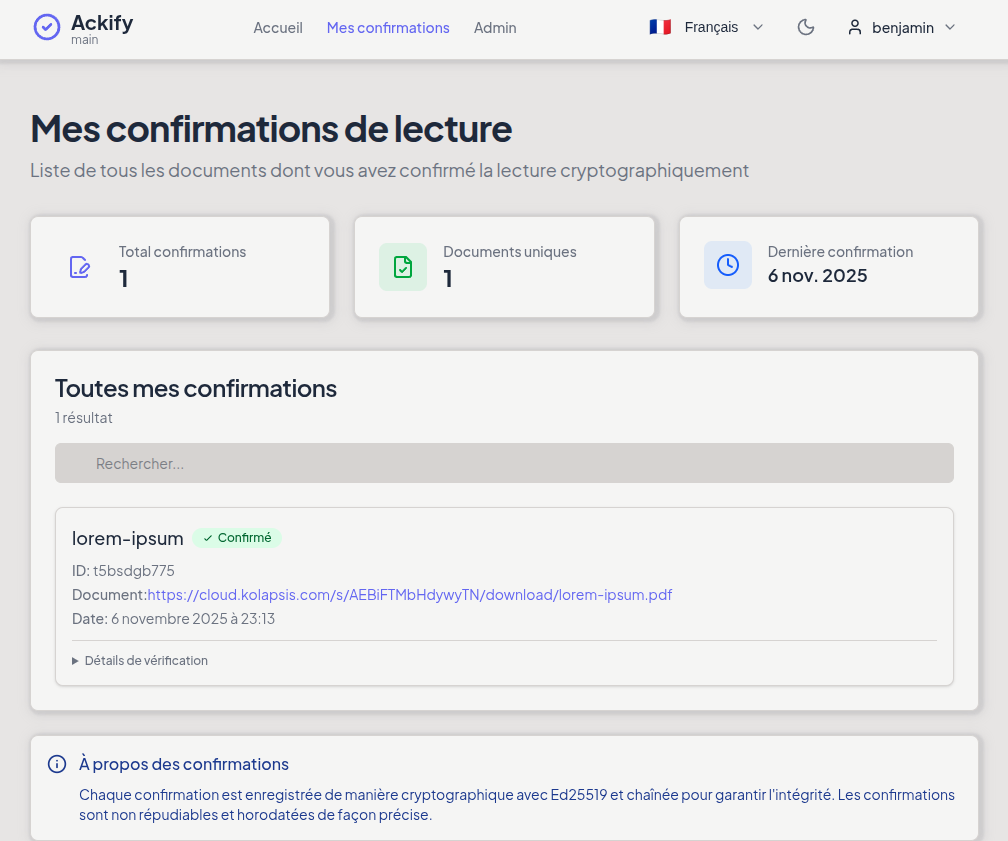Click the Ackify checkmark logo icon
The height and width of the screenshot is (841, 1008).
(47, 27)
